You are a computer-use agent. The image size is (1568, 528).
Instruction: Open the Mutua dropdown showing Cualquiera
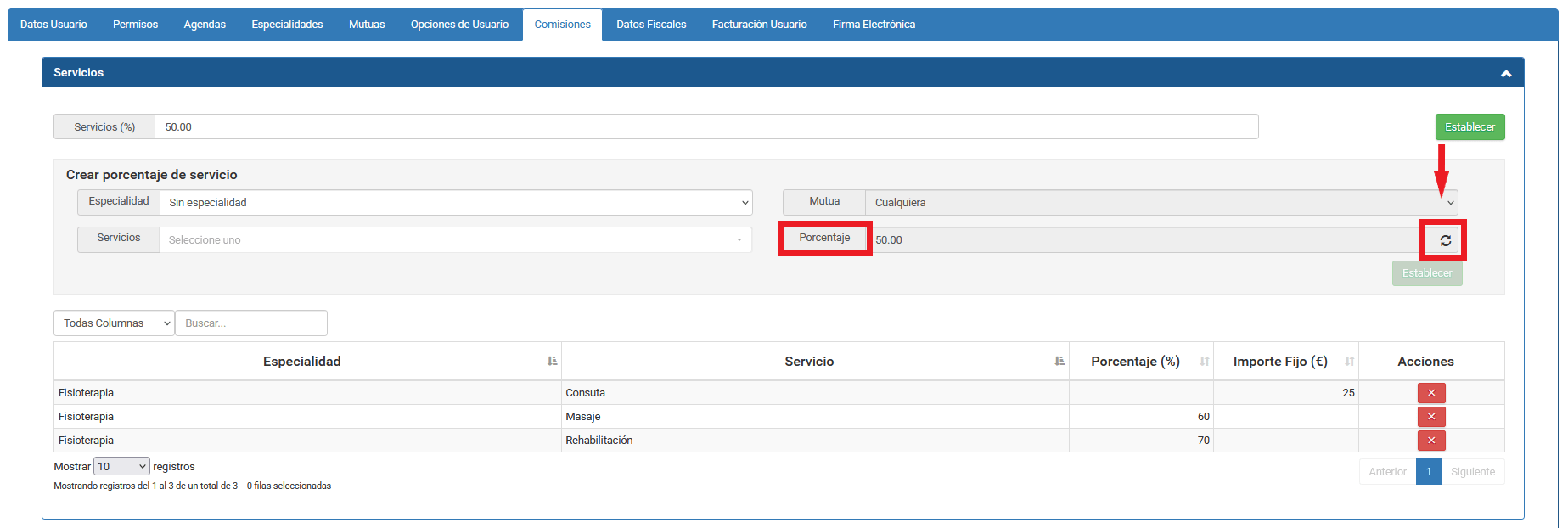pyautogui.click(x=1161, y=203)
